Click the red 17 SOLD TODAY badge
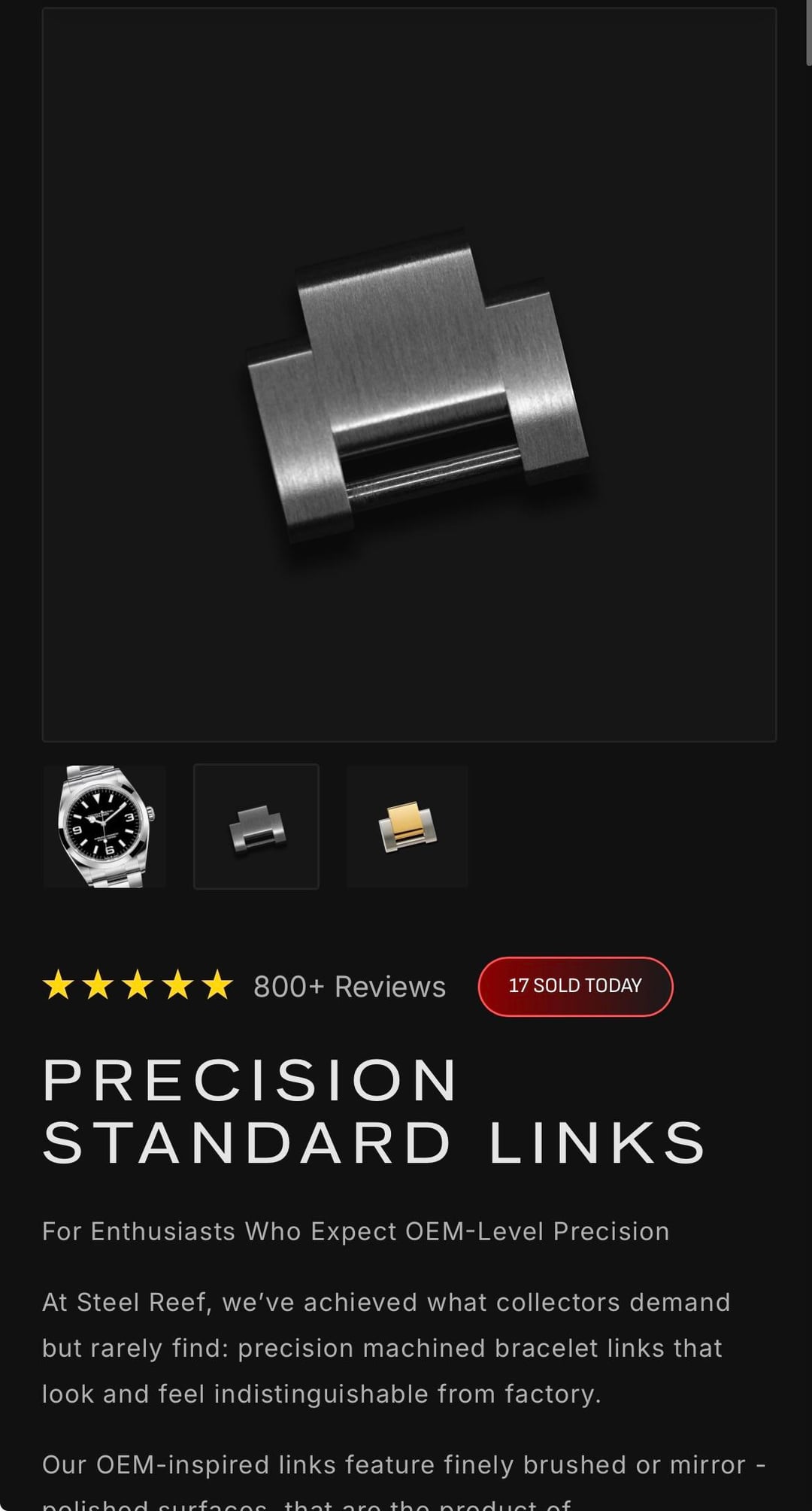The height and width of the screenshot is (1511, 812). pos(575,986)
